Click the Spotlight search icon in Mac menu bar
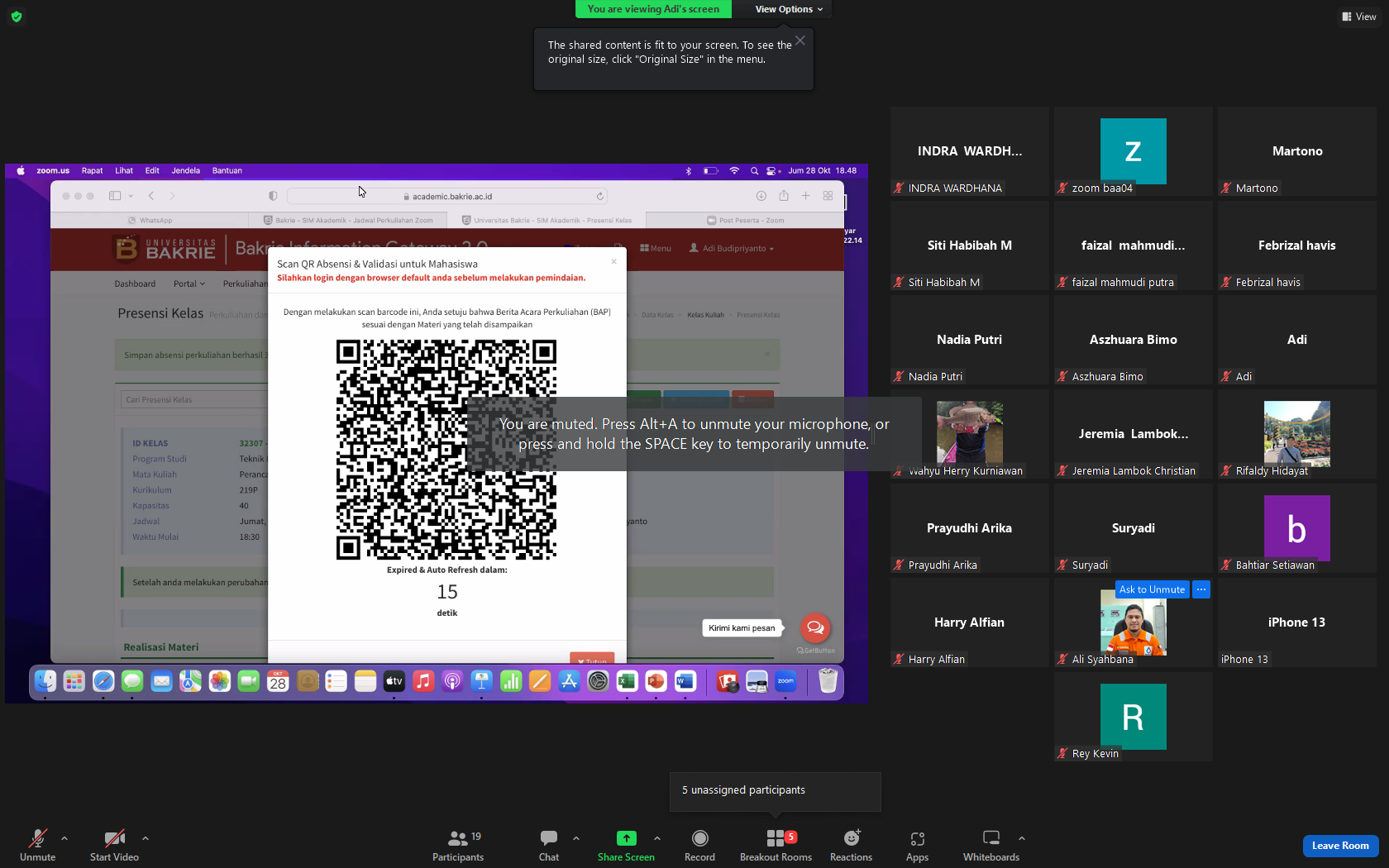 tap(754, 171)
